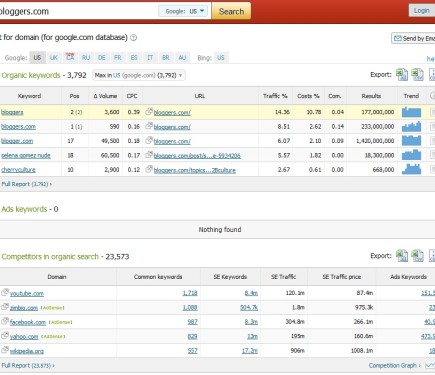Select the SE Traffic value 304.8m
Image resolution: width=435 pixels, height=375 pixels.
pos(295,322)
